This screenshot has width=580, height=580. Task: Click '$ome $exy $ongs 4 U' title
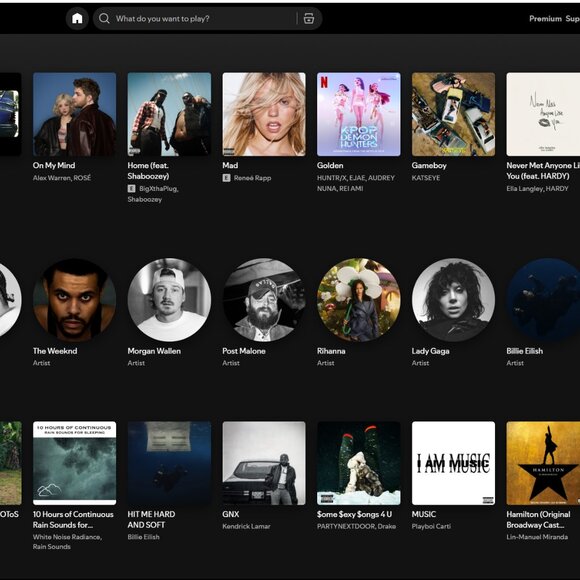[354, 514]
